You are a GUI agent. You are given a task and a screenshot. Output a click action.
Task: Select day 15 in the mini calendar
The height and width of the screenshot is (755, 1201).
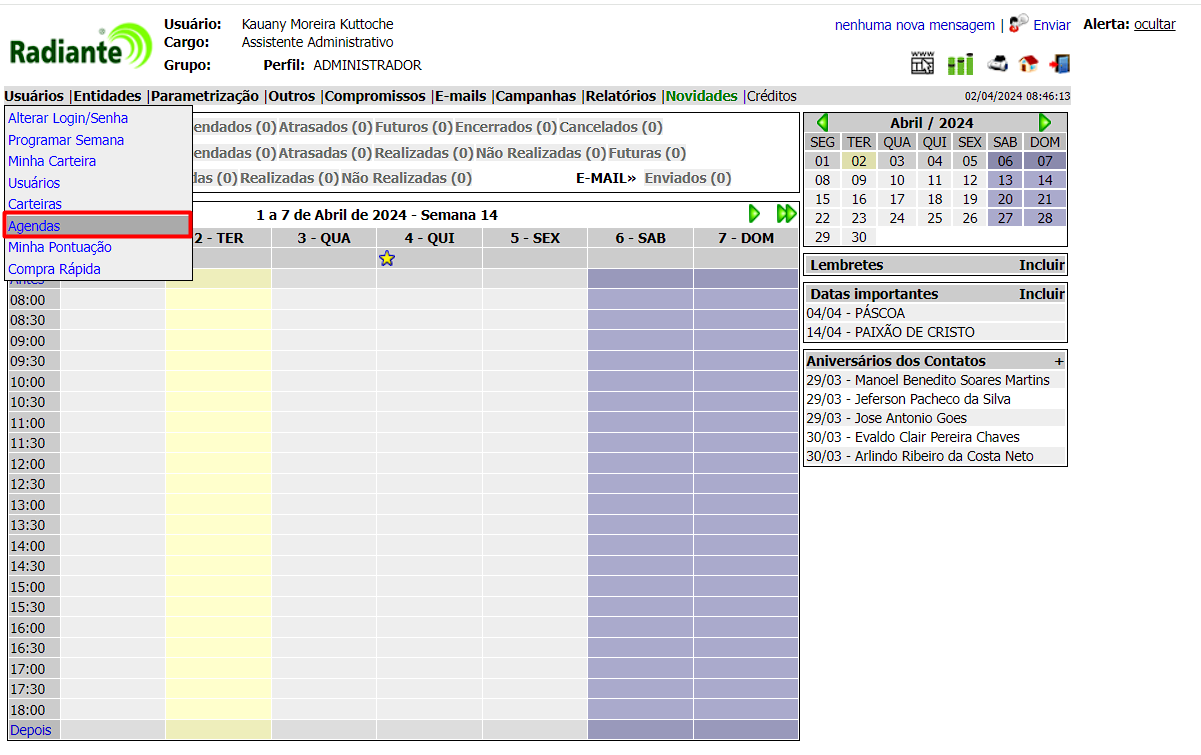point(822,199)
